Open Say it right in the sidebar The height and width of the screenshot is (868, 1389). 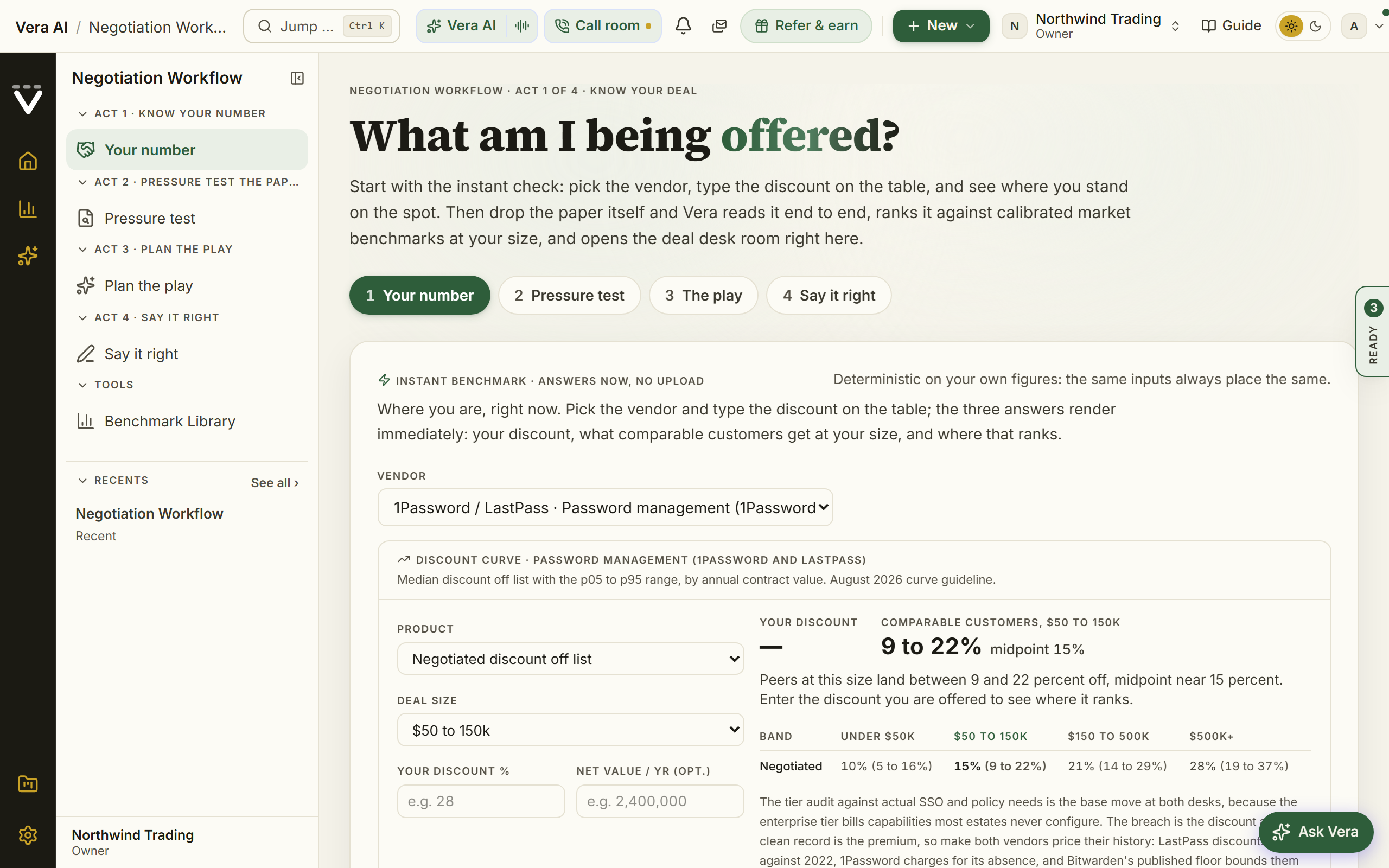coord(187,354)
